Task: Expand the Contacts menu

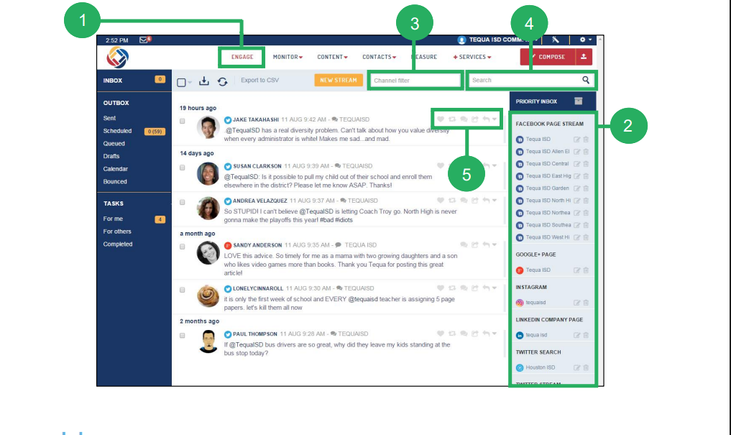Action: click(x=379, y=57)
